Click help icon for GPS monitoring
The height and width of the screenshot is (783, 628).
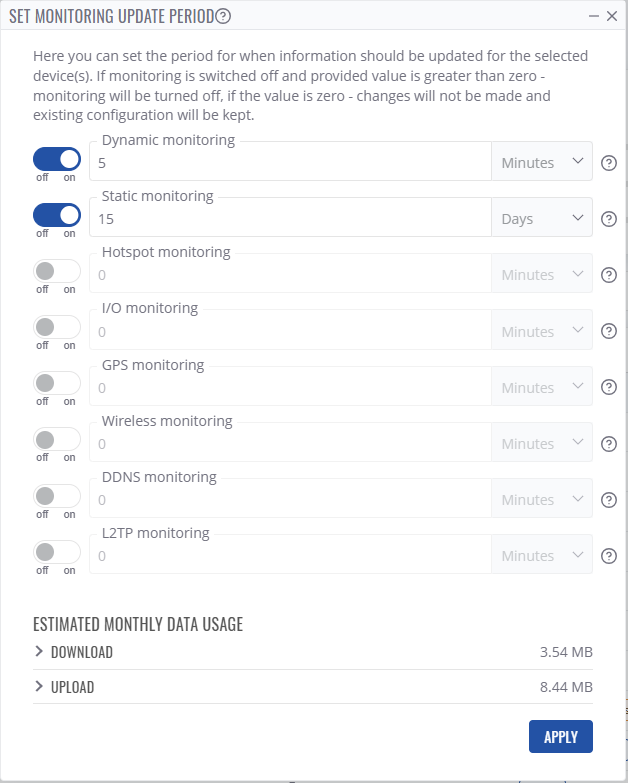click(608, 388)
